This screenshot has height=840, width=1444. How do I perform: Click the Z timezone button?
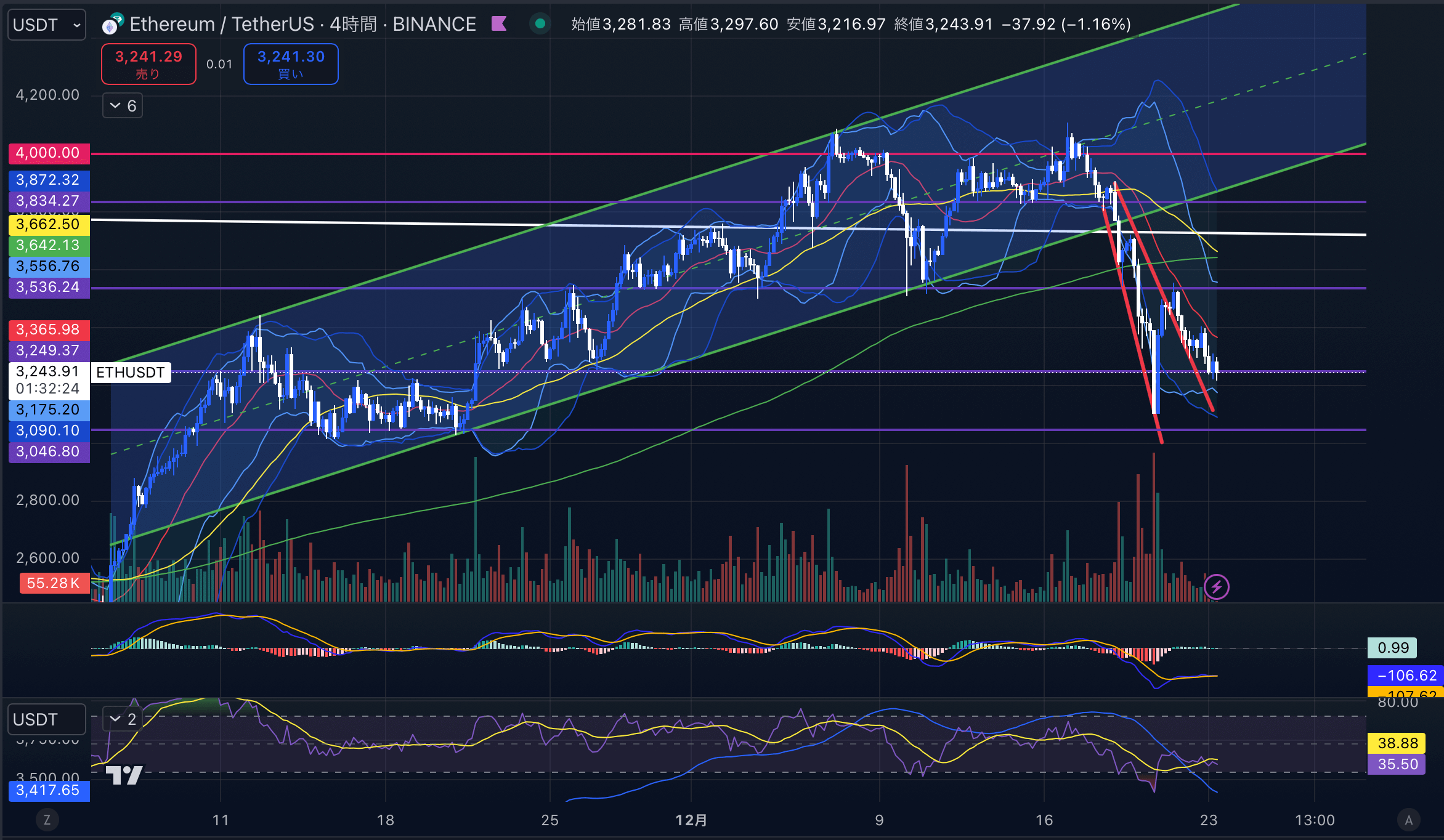click(x=47, y=820)
